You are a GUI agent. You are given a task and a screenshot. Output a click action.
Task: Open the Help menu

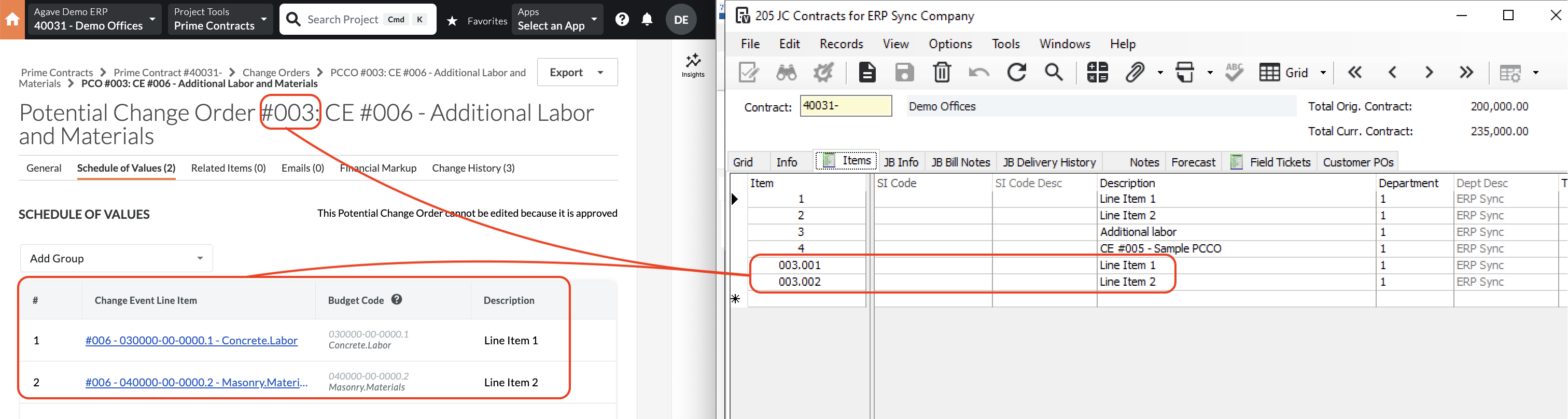pos(1123,44)
